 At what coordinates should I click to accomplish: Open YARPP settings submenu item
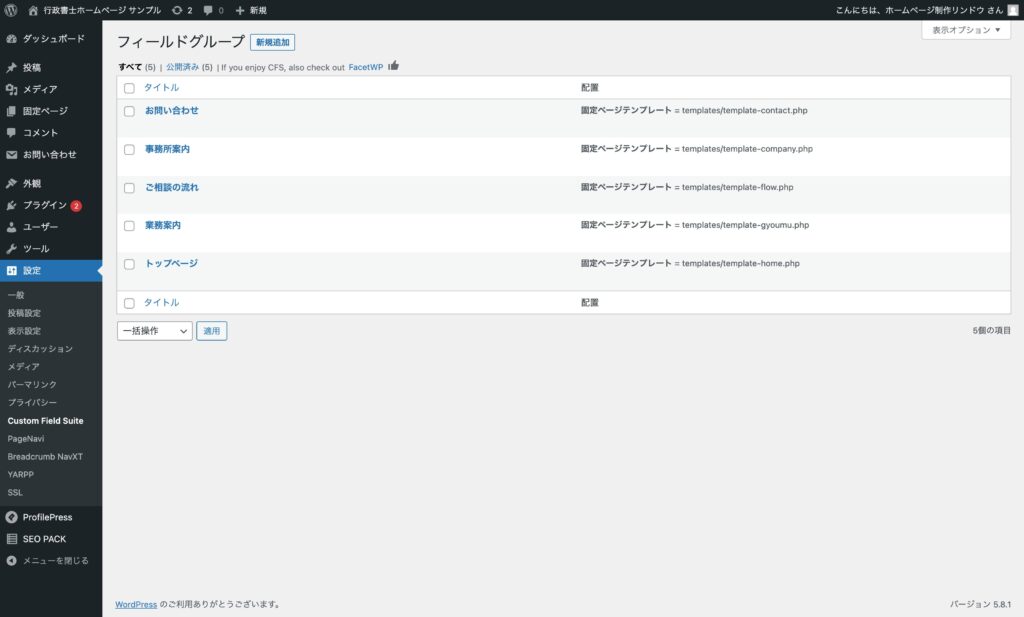tap(20, 475)
